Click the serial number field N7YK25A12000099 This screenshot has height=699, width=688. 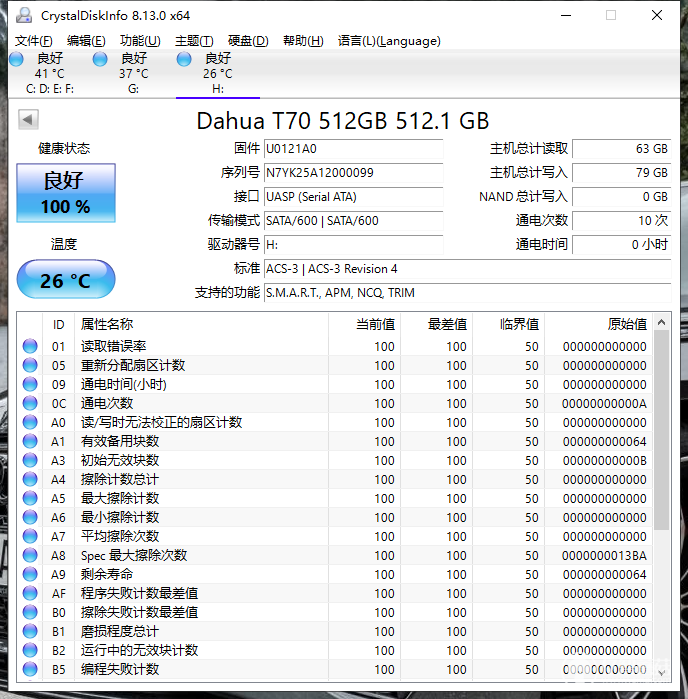point(354,173)
